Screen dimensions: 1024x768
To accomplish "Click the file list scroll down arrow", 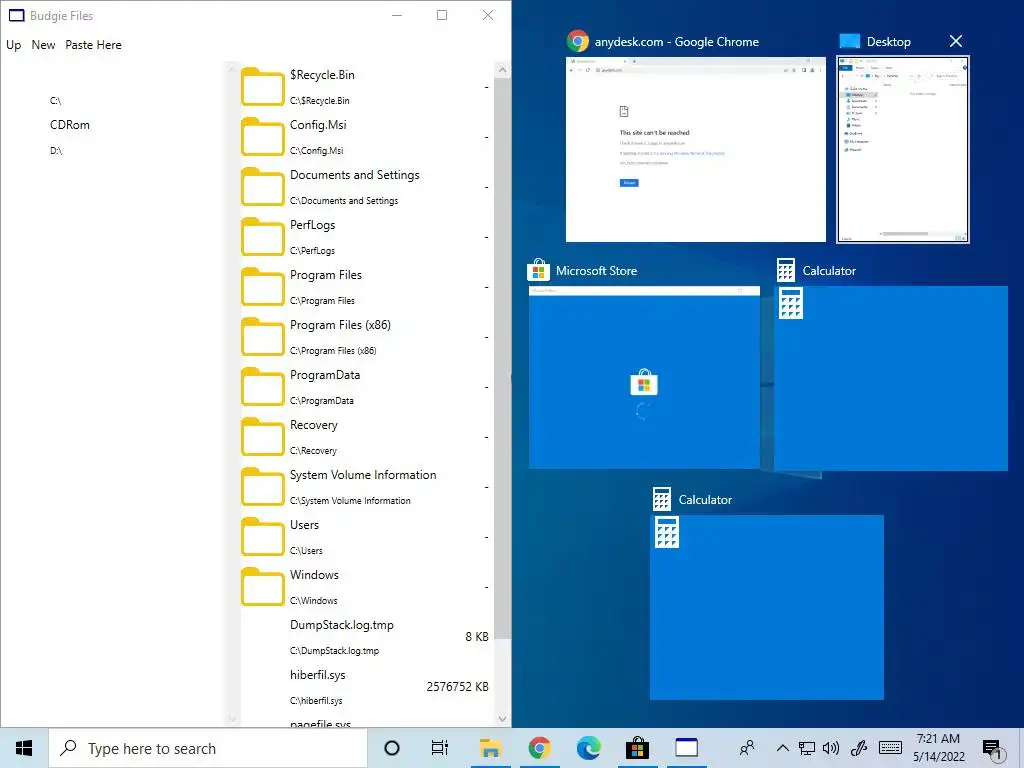I will [x=502, y=718].
